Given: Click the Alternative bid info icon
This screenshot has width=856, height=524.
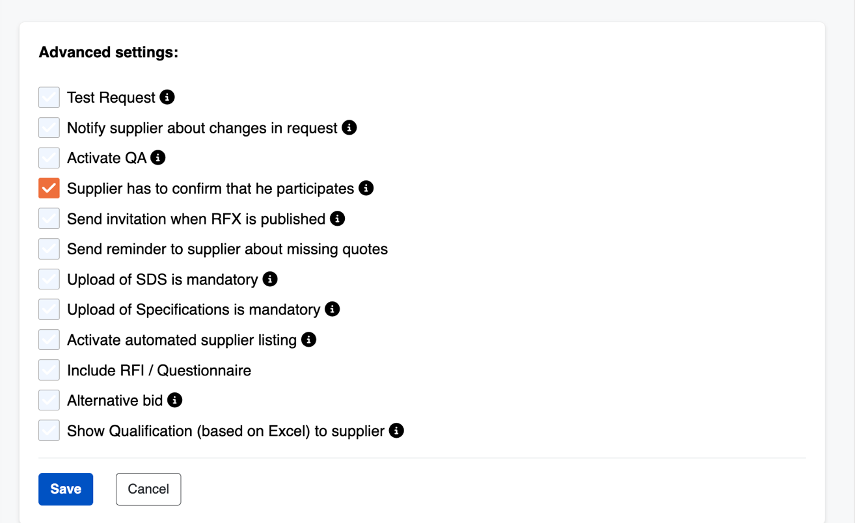Looking at the screenshot, I should pos(175,400).
